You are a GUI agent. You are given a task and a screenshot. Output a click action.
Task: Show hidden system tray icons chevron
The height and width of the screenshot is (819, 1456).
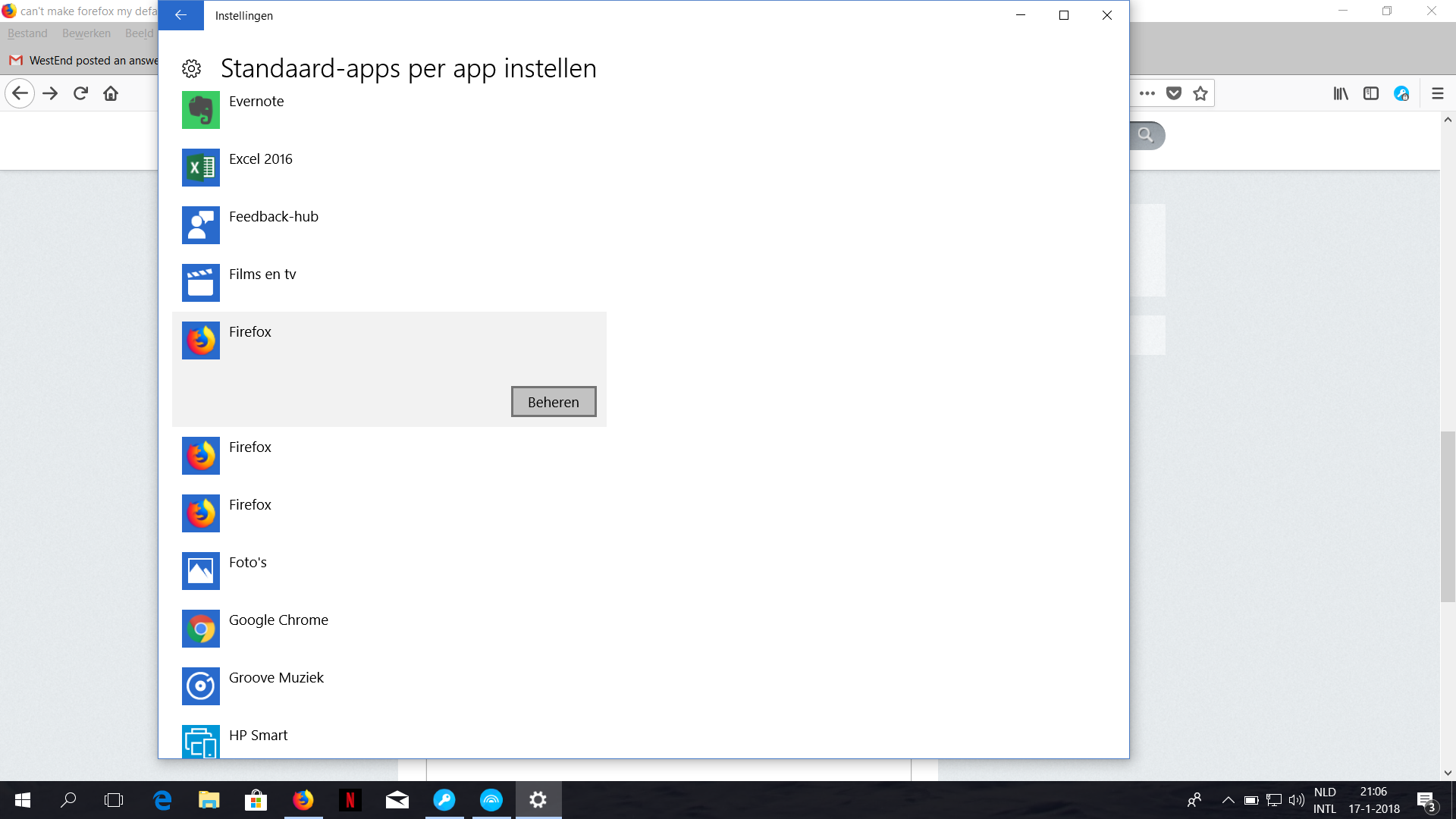(x=1228, y=800)
